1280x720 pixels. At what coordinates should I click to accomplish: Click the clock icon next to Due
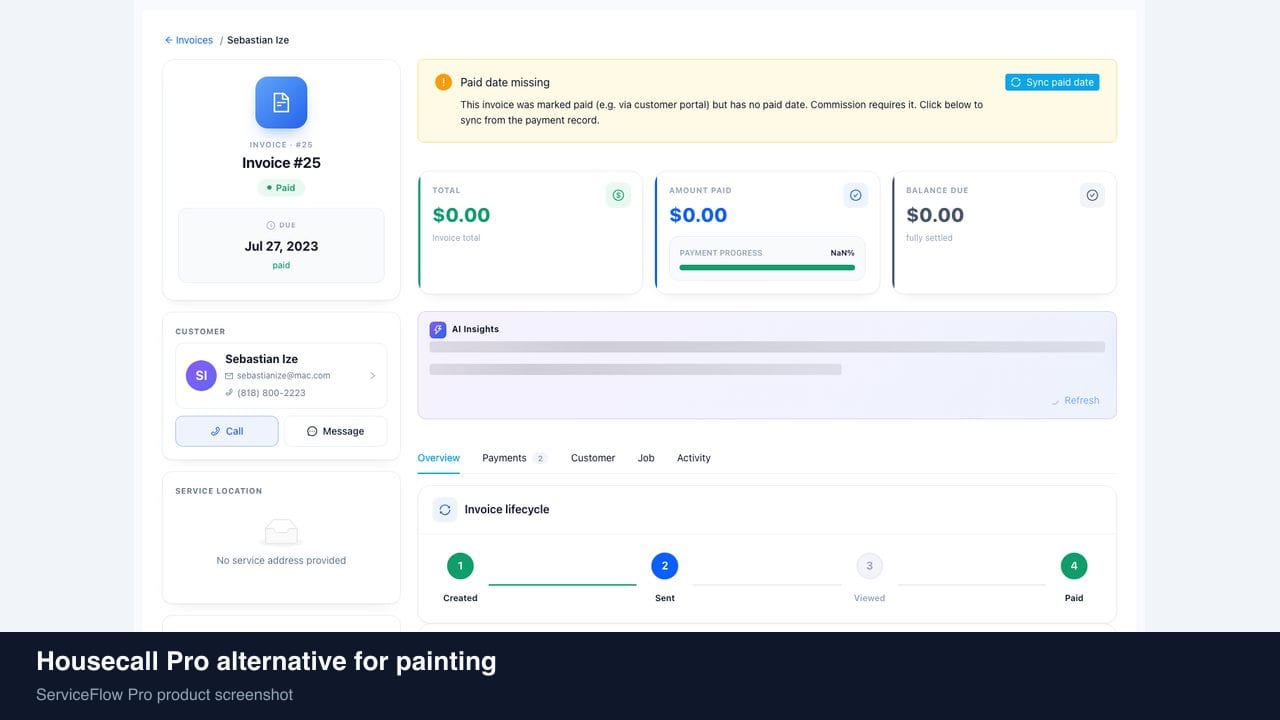click(x=271, y=225)
